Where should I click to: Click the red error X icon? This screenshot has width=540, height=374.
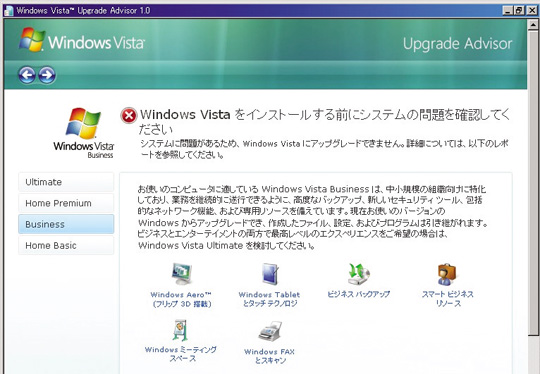129,115
